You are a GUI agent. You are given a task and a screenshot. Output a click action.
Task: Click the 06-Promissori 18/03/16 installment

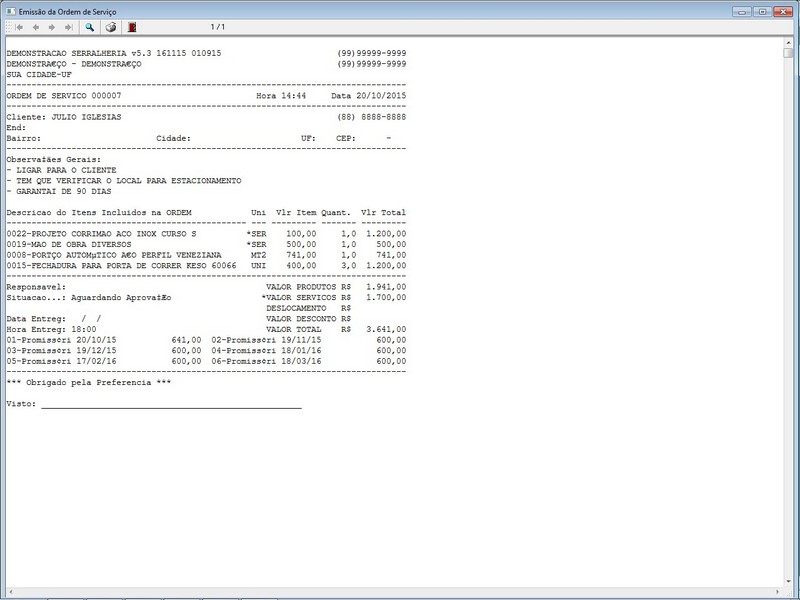309,361
